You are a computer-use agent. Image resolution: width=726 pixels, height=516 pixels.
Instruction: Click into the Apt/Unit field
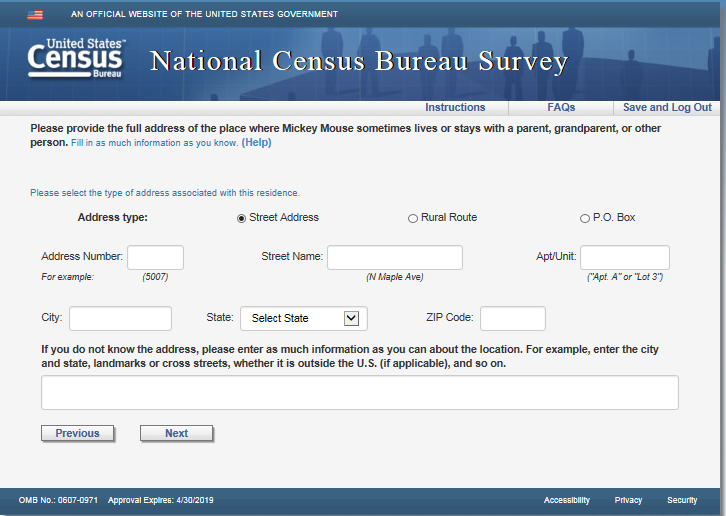[x=624, y=257]
